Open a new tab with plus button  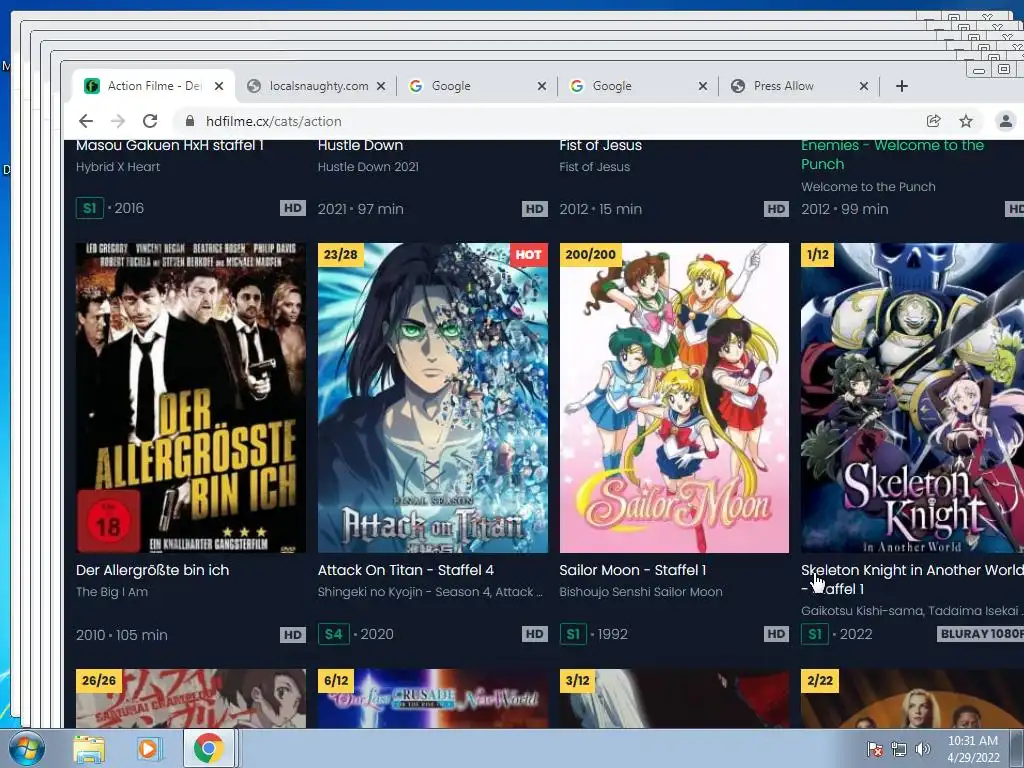click(902, 86)
